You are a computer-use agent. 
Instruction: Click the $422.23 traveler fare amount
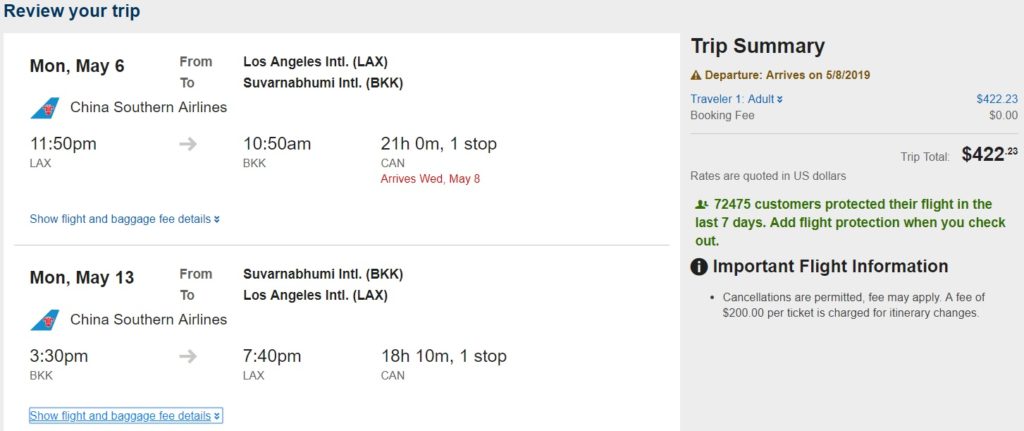click(996, 99)
